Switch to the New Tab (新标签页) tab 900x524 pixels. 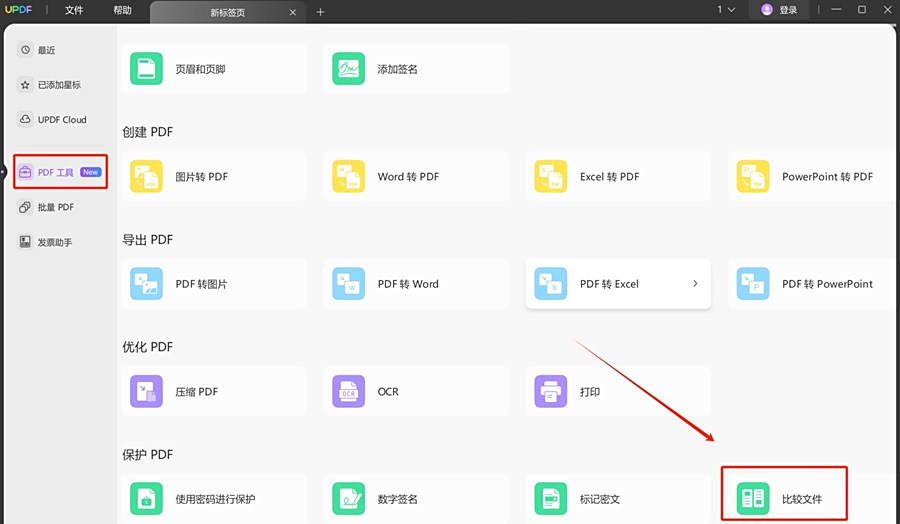[x=227, y=12]
